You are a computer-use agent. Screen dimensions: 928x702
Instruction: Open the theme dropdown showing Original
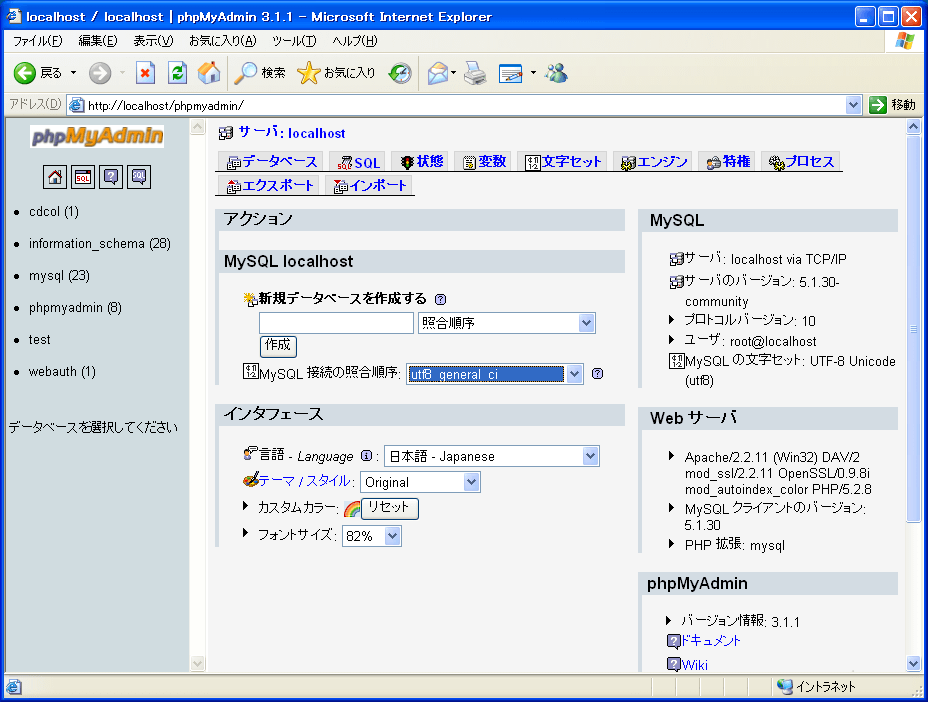point(420,482)
